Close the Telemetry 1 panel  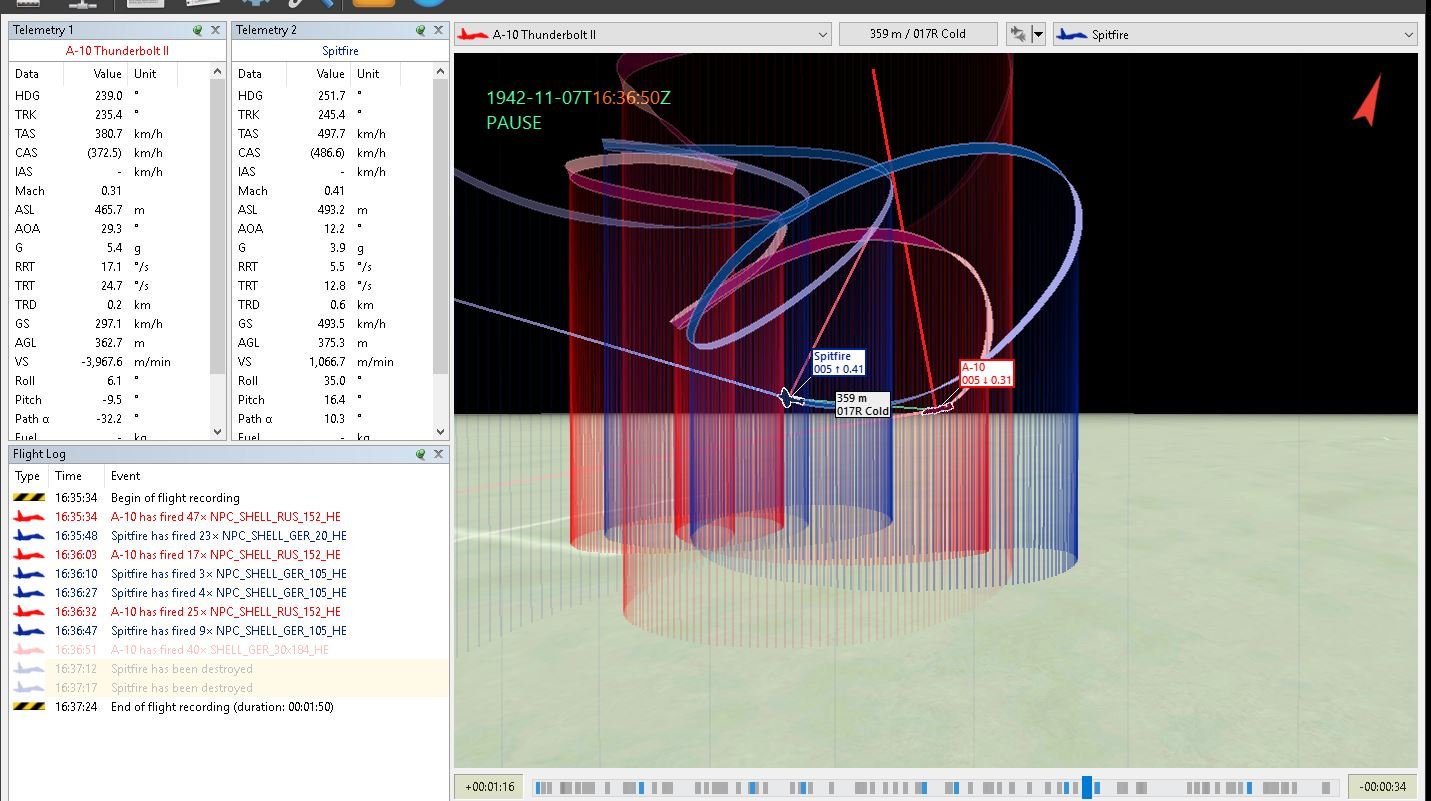point(215,30)
